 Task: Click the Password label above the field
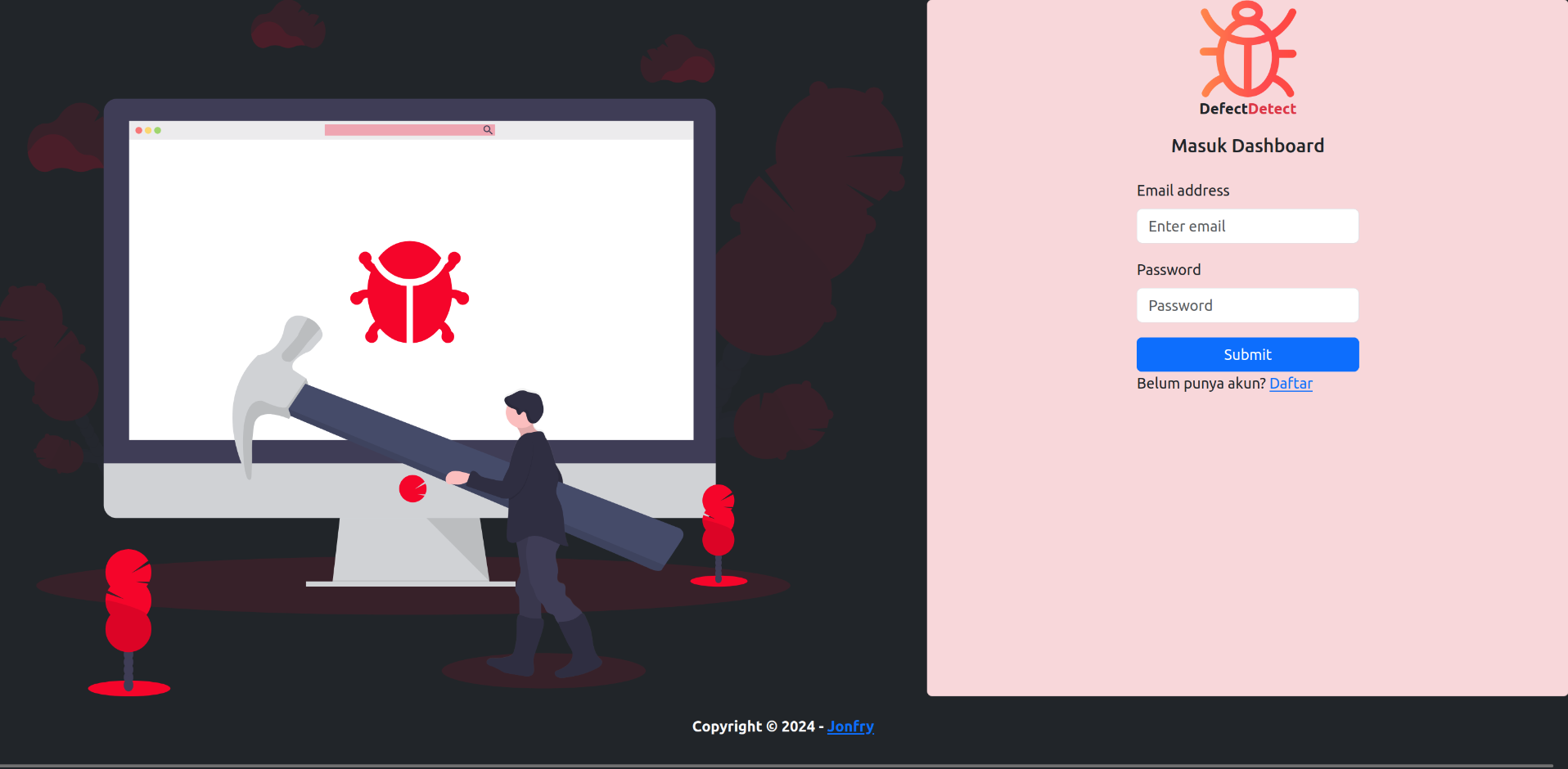(x=1169, y=270)
